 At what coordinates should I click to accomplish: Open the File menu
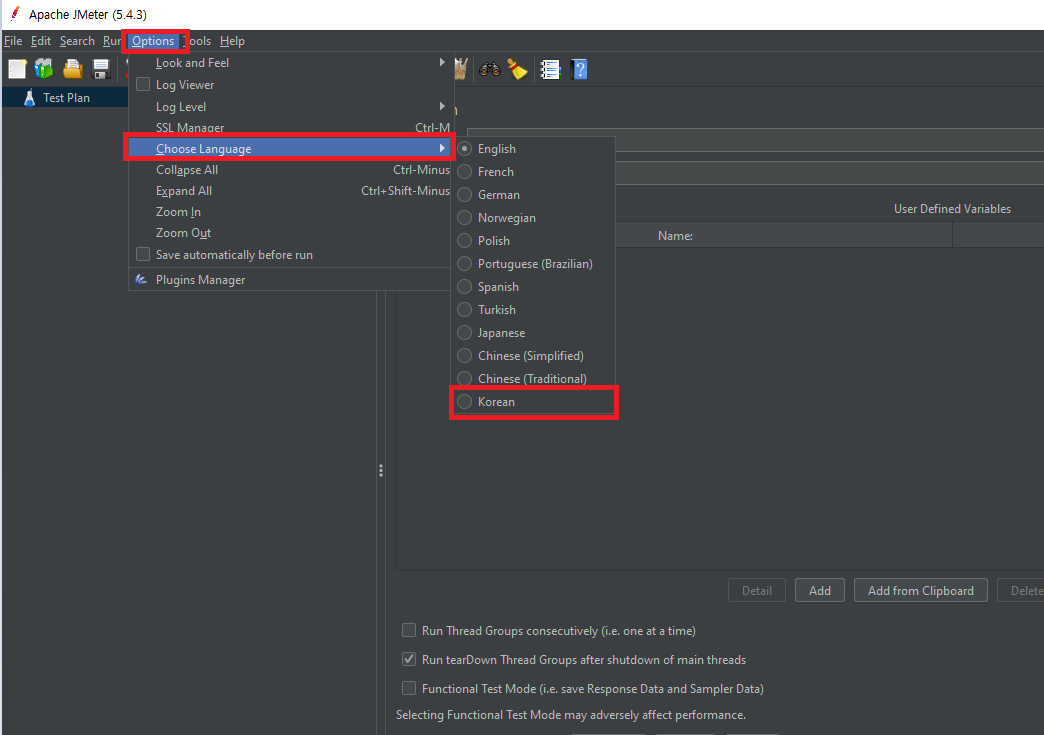pyautogui.click(x=13, y=41)
